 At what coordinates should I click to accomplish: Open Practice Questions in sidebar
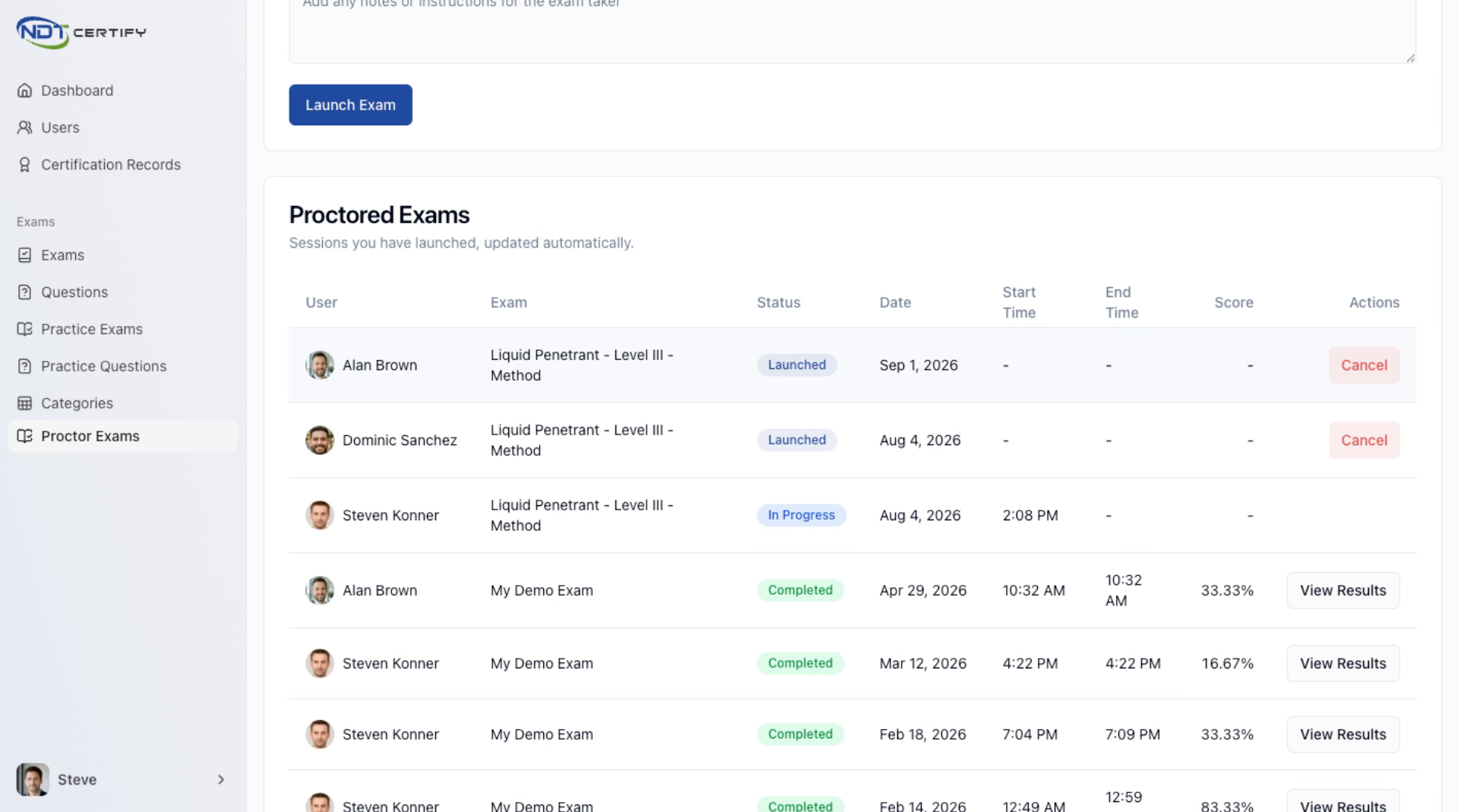coord(123,366)
